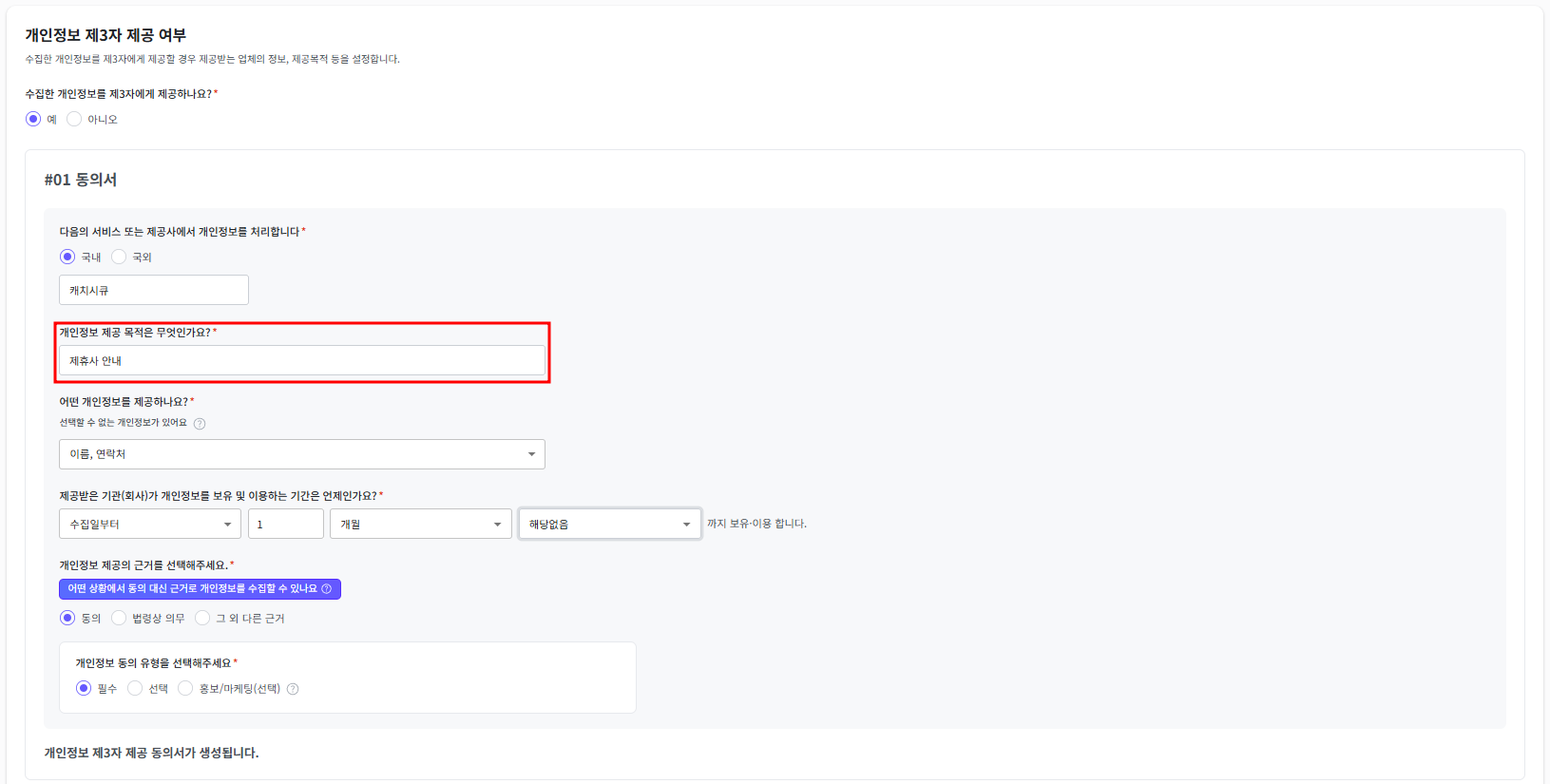Viewport: 1550px width, 784px height.
Task: Click the period number field showing 1
Action: (x=286, y=524)
